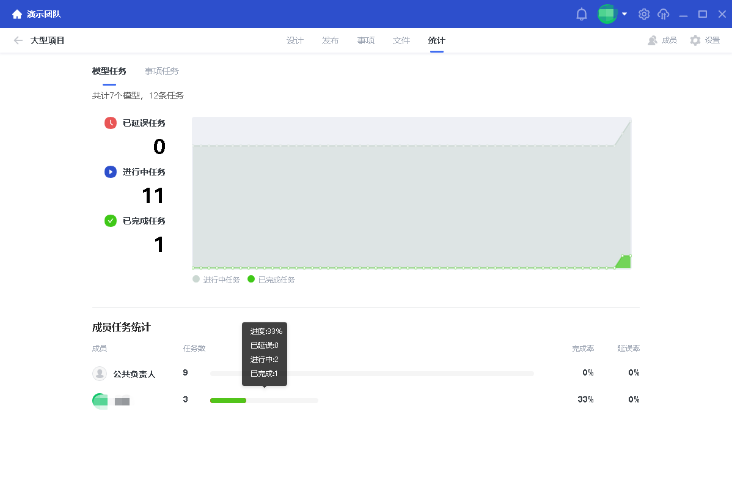Toggle the 已完成任务 chart legend

pos(271,279)
